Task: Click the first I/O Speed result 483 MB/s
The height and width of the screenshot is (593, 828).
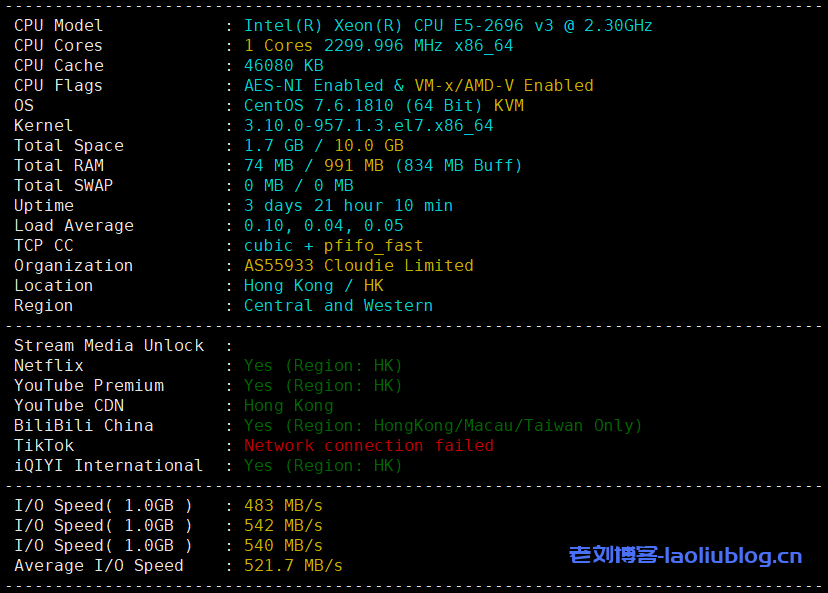Action: coord(283,505)
